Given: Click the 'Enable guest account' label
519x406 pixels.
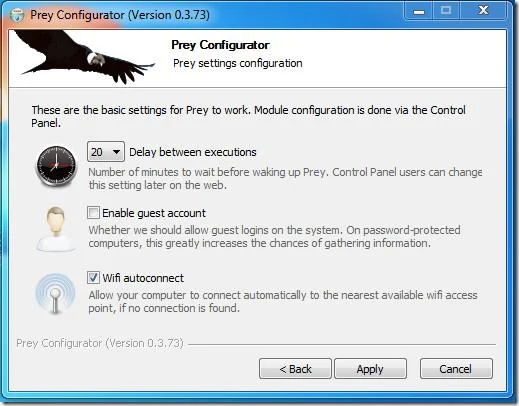Looking at the screenshot, I should (154, 213).
